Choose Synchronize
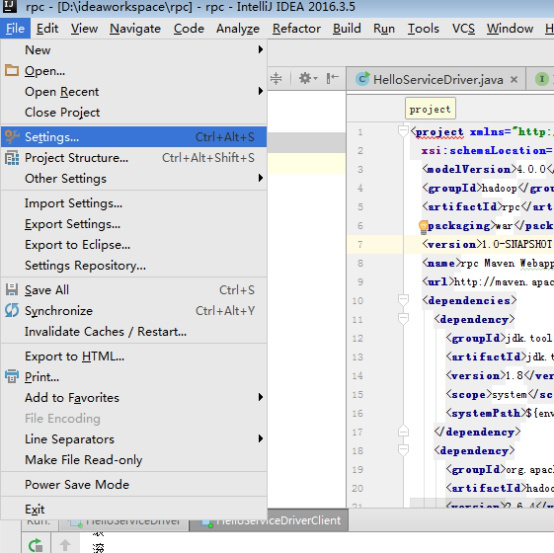Image resolution: width=554 pixels, height=553 pixels. [x=134, y=311]
